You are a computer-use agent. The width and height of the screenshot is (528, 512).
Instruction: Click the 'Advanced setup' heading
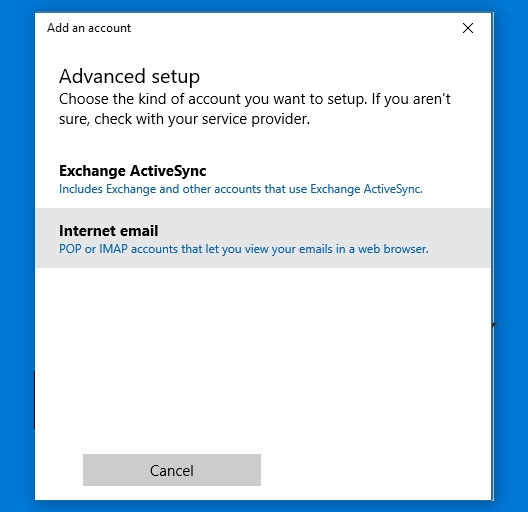[130, 76]
